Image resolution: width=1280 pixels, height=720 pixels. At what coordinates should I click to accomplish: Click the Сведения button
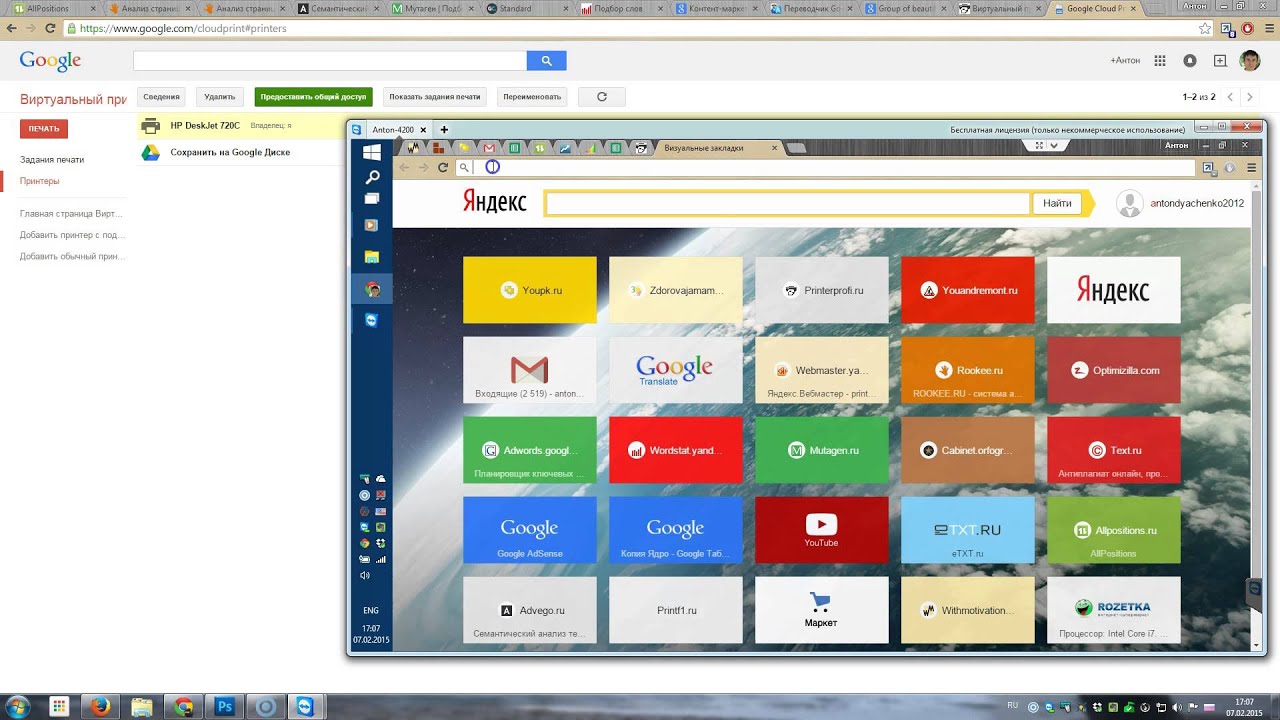161,97
